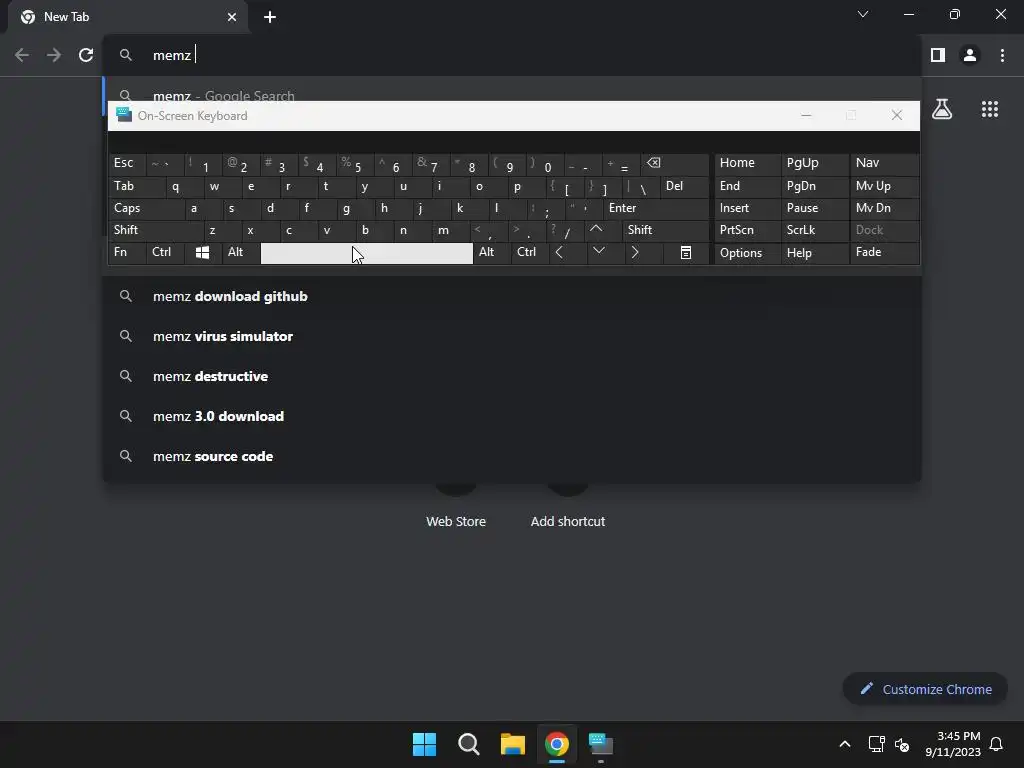Viewport: 1024px width, 768px height.
Task: Click the Mv Dn key
Action: (884, 208)
